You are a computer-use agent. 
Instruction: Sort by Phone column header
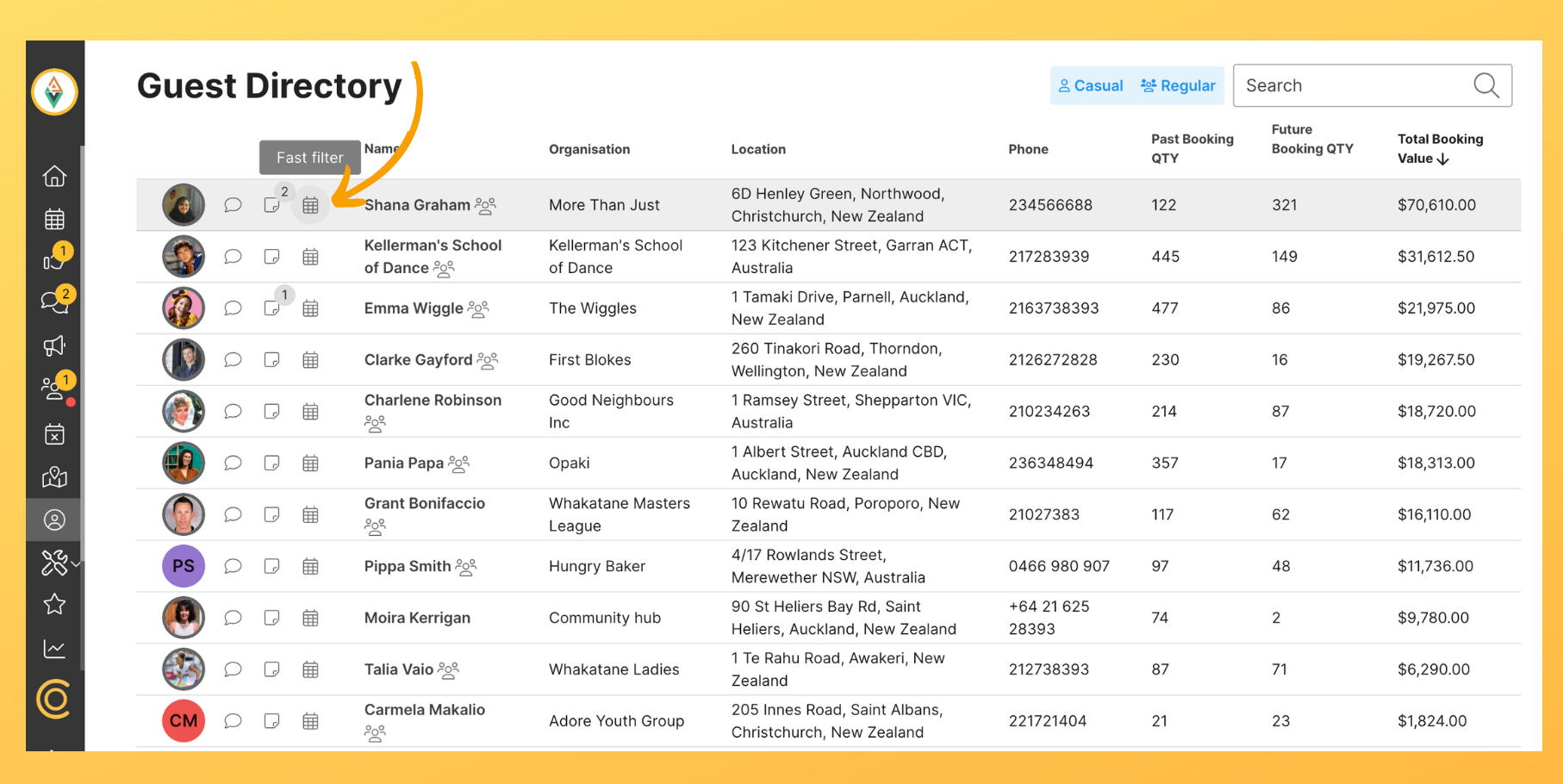click(x=1028, y=149)
